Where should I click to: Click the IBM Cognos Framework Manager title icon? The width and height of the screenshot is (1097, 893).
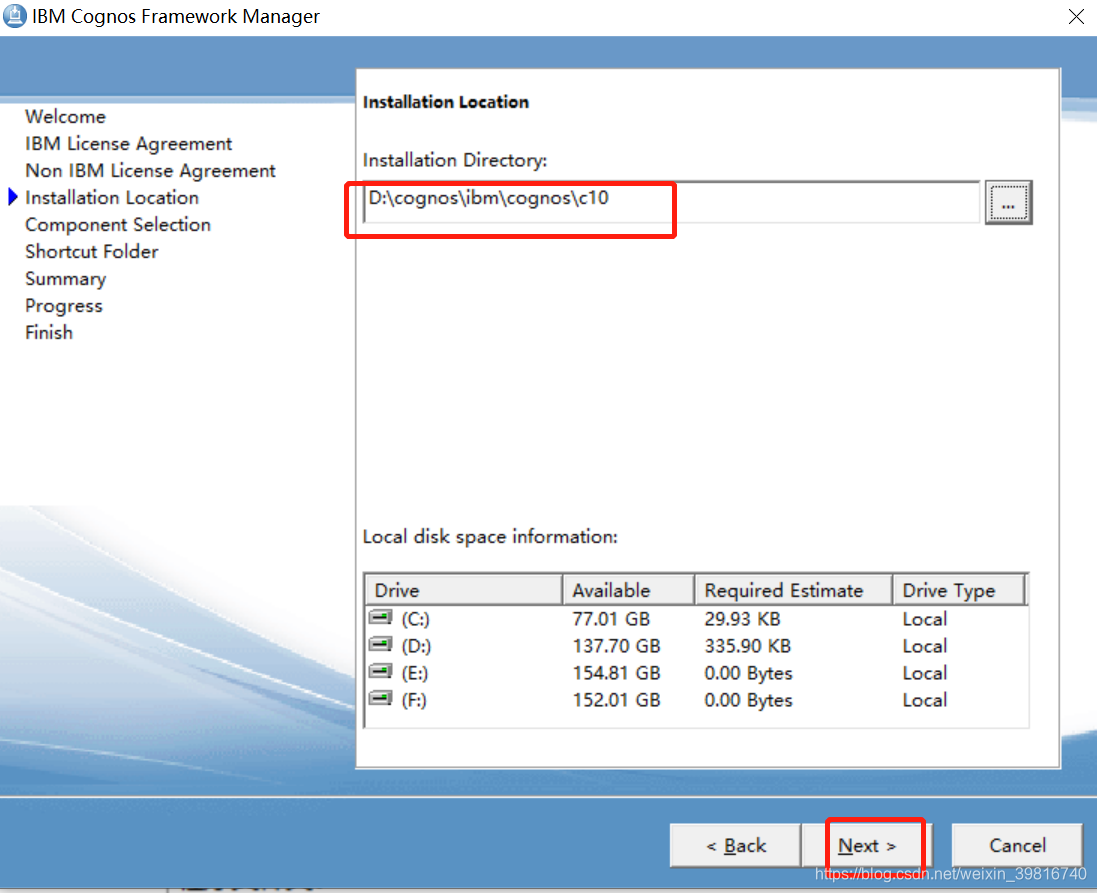[15, 15]
